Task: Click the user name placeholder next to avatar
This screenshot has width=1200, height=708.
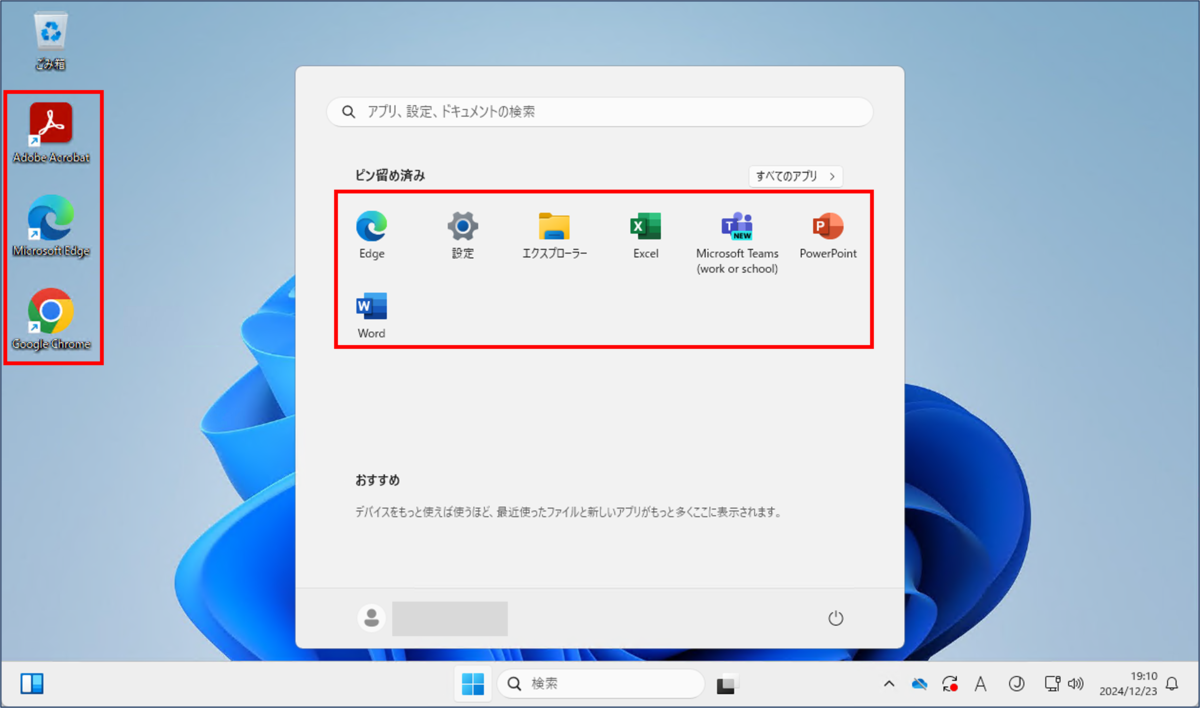Action: pos(450,619)
